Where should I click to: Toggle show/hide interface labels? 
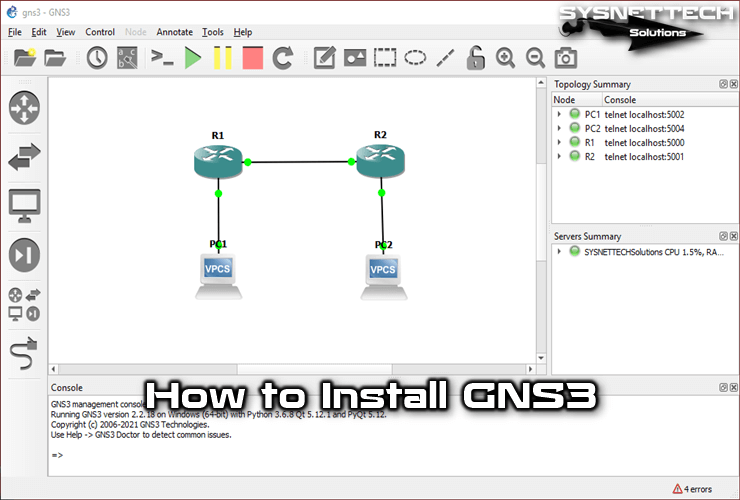tap(127, 58)
